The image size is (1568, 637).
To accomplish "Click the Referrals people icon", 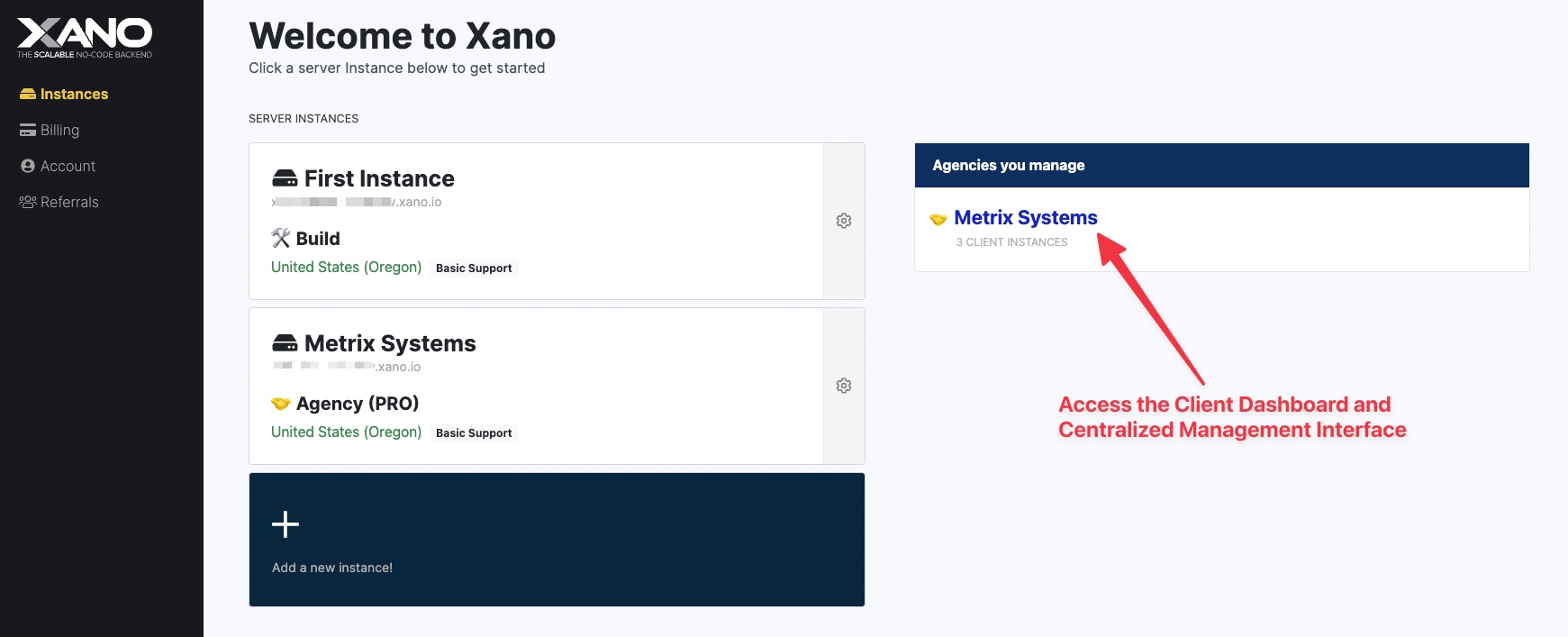I will [x=28, y=202].
